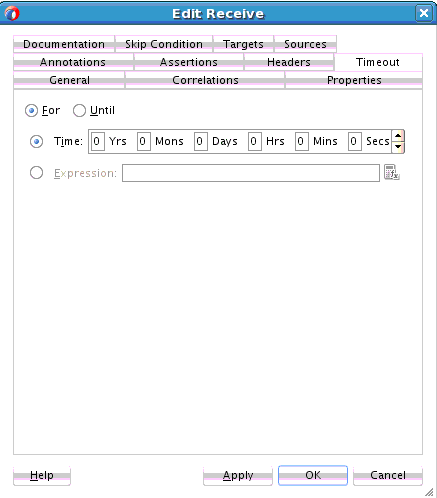
Task: Click the Oracle app icon in title bar
Action: (12, 13)
